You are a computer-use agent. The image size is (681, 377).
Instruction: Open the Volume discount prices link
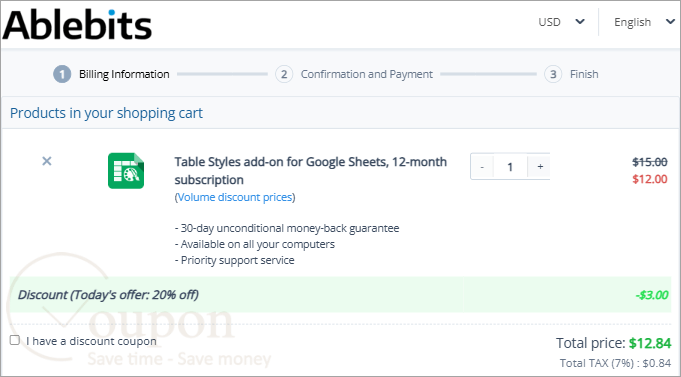click(235, 197)
